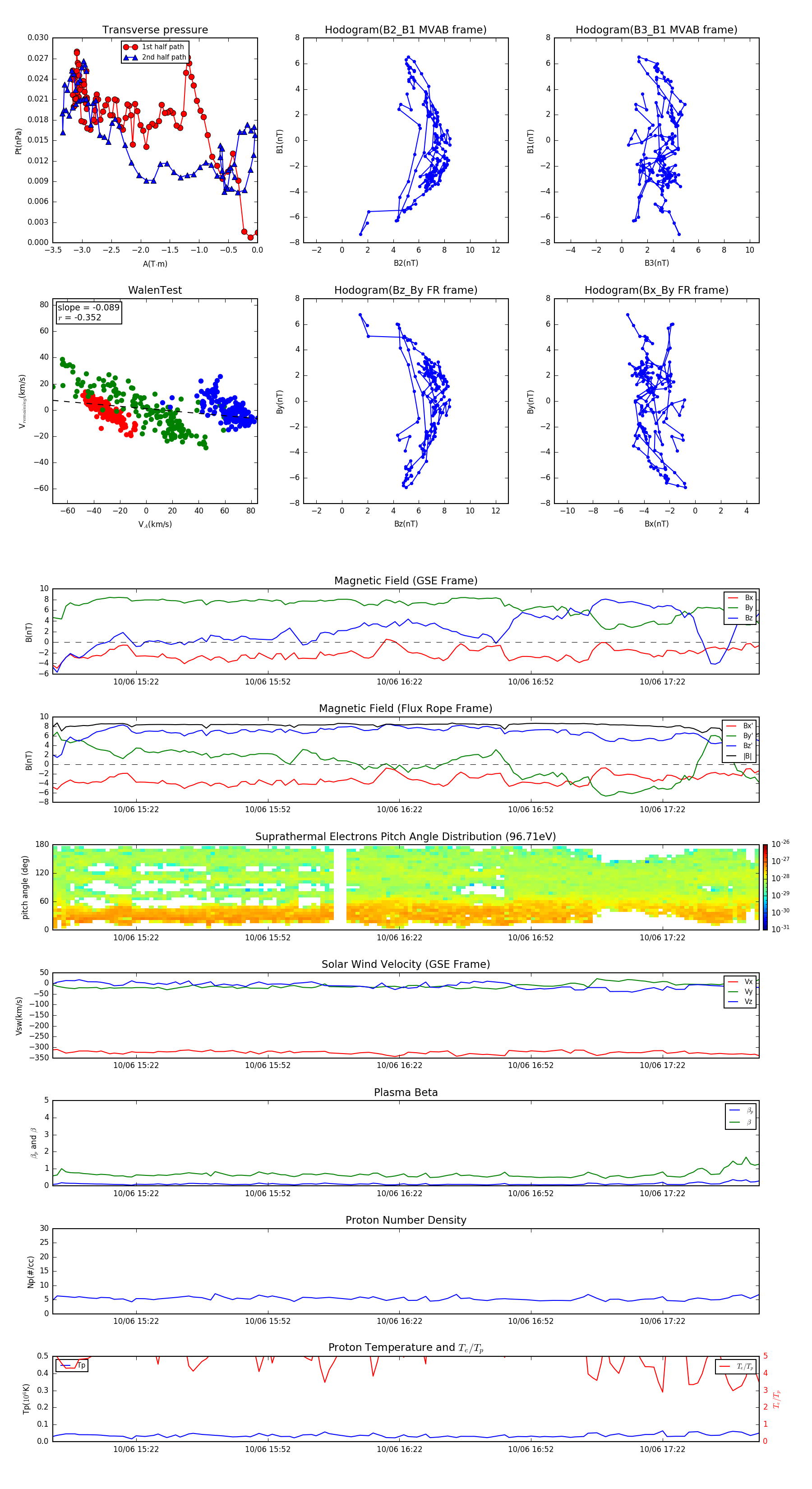Image resolution: width=812 pixels, height=1489 pixels.
Task: Click the 'WalenTest' plot title
Action: pos(155,290)
